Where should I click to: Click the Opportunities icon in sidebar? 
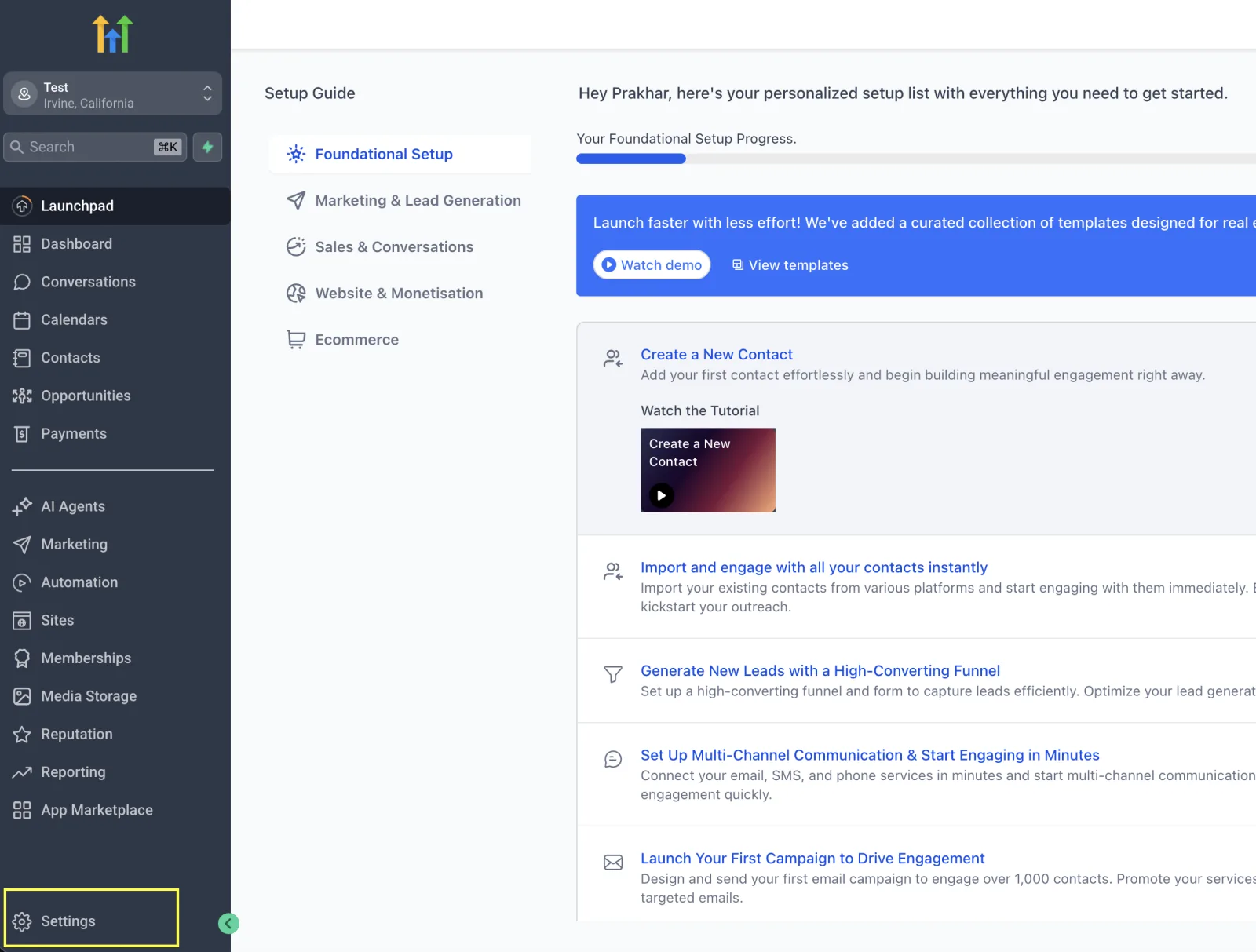[22, 396]
